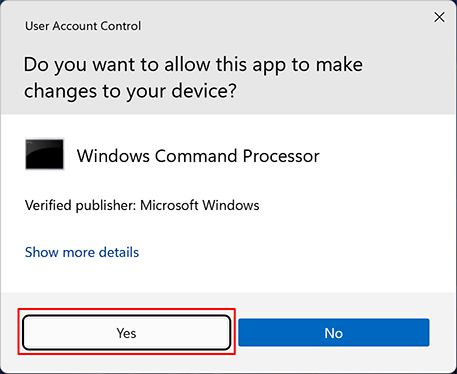This screenshot has width=457, height=374.
Task: Click the Windows Command Processor app name
Action: tap(198, 156)
